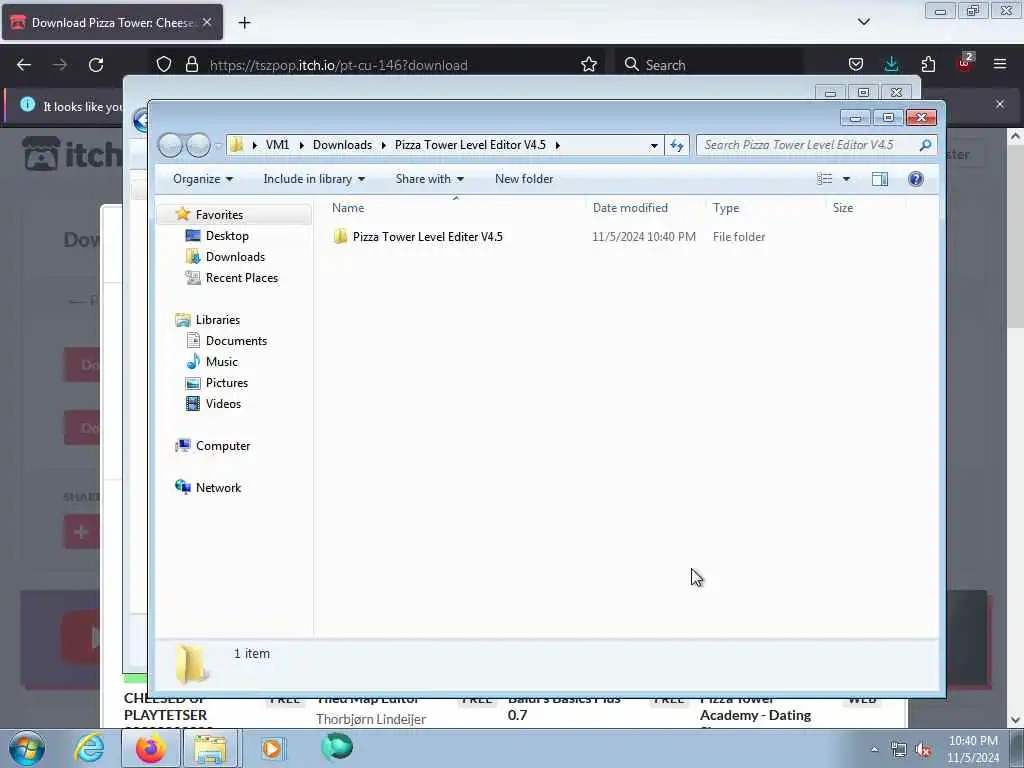Screen dimensions: 1024x768
Task: Open Firefox downloads panel
Action: (x=891, y=65)
